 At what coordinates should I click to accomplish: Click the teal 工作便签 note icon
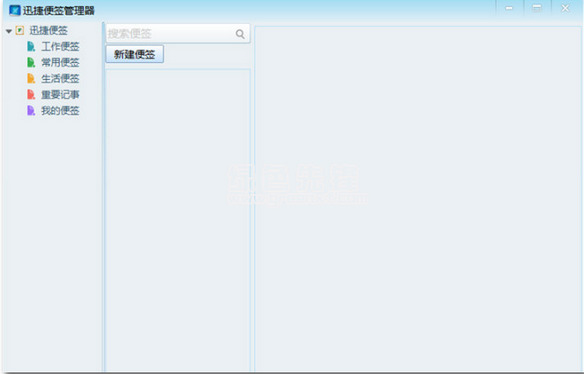click(31, 47)
